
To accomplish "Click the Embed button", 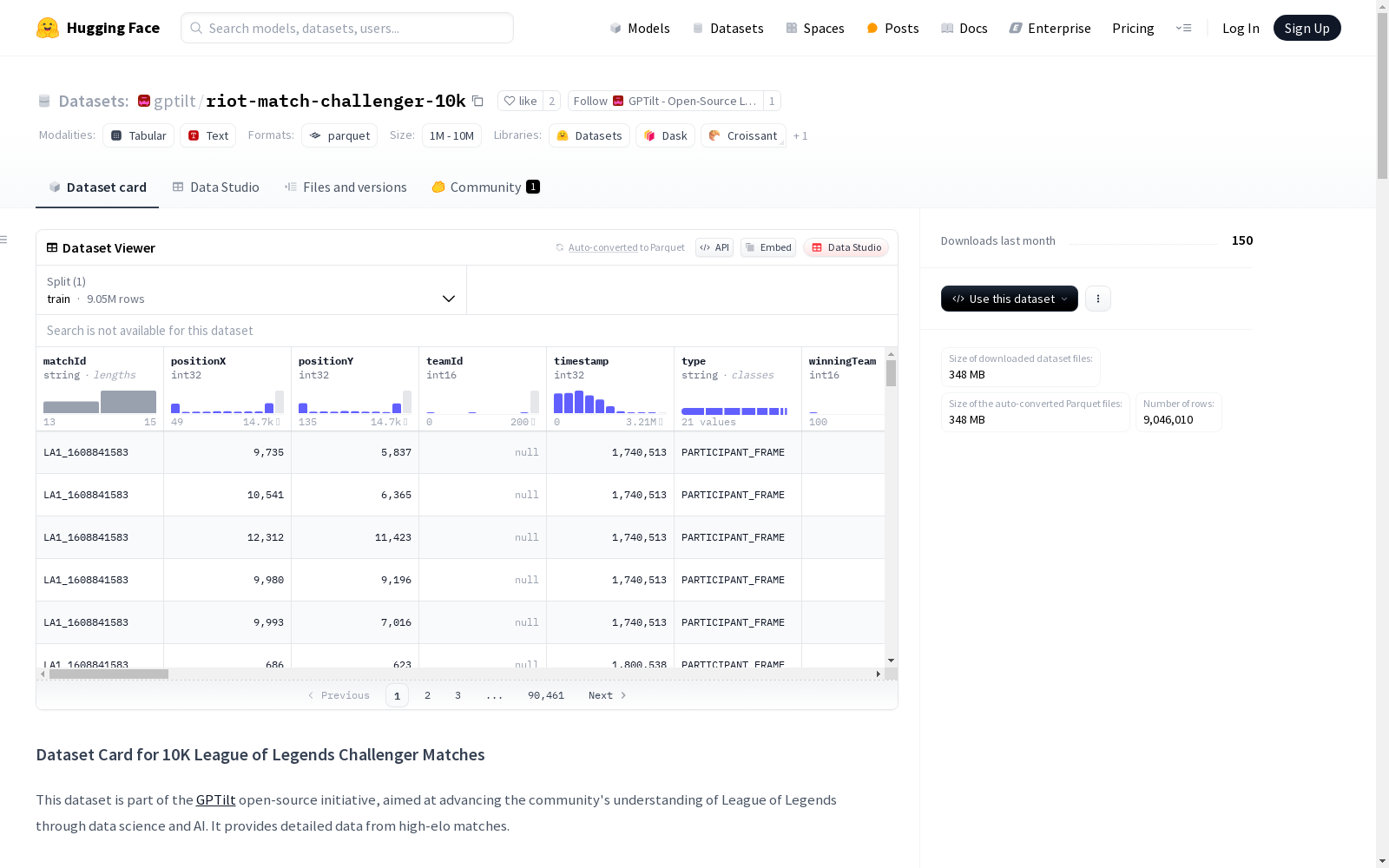I will point(768,247).
